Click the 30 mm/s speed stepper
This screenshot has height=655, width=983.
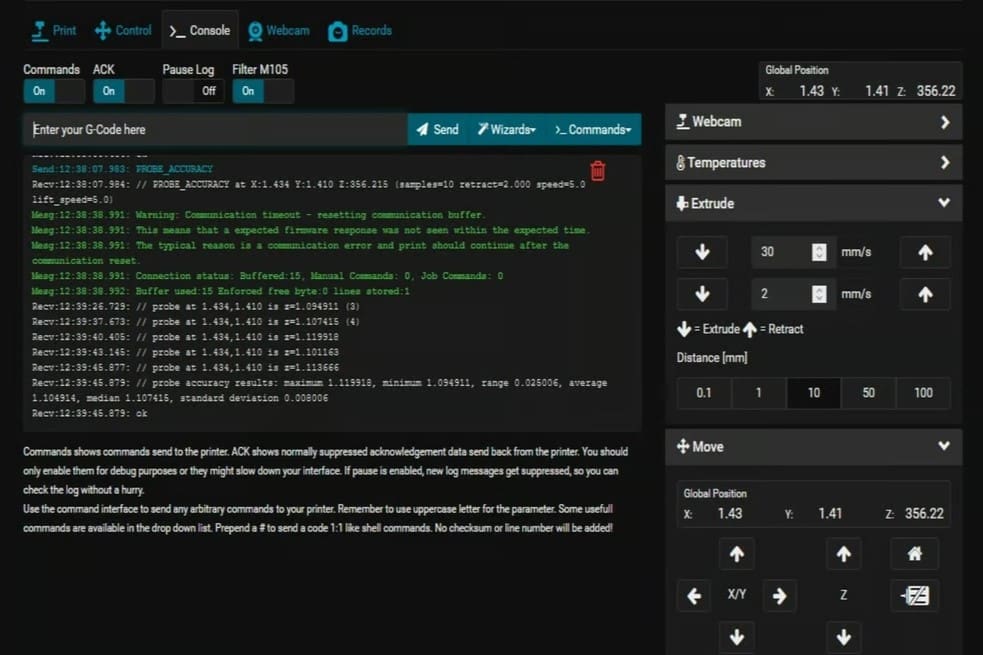click(x=819, y=252)
